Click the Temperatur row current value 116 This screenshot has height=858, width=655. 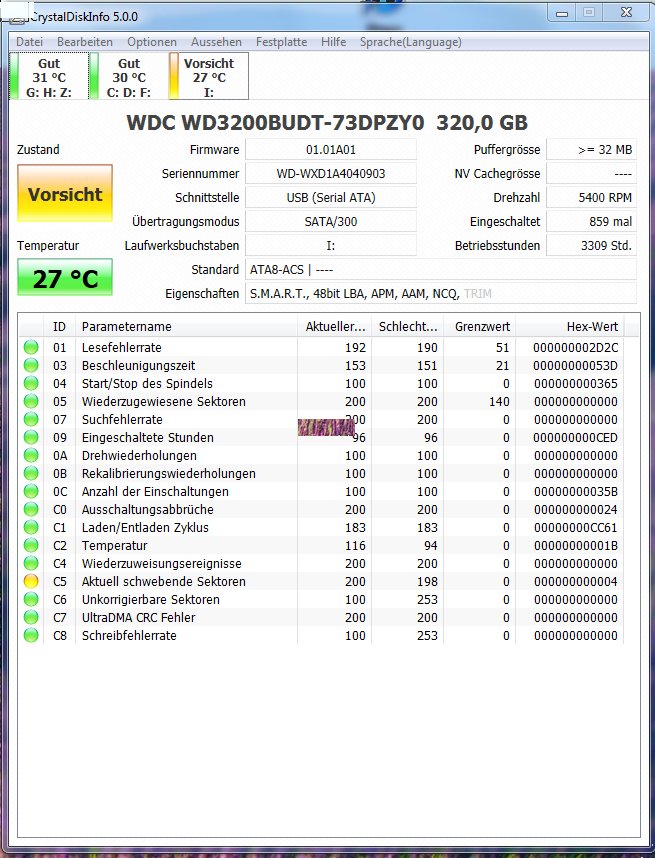pos(355,546)
